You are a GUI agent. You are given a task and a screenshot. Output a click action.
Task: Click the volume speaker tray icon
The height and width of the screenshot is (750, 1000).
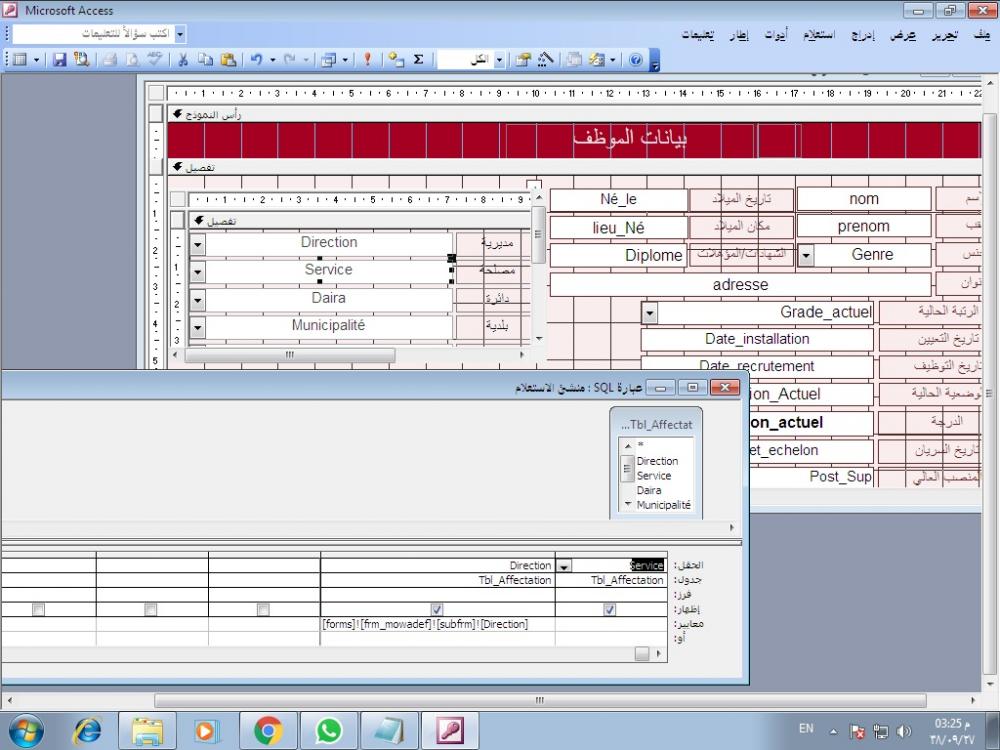(904, 731)
